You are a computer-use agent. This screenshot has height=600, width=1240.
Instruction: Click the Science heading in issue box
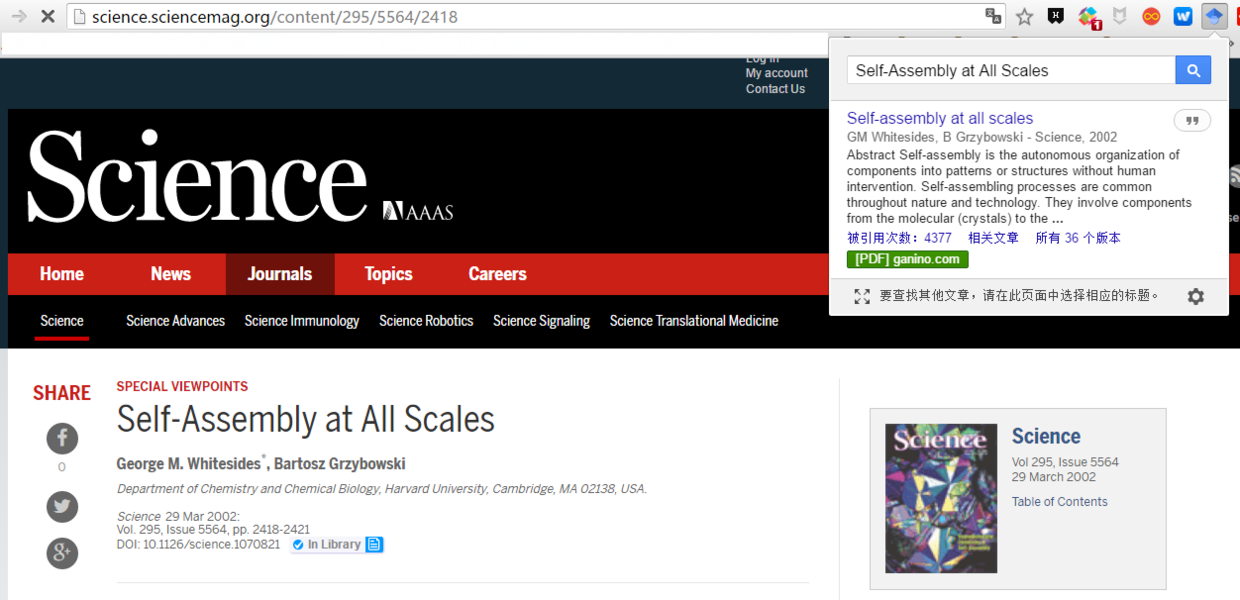click(1046, 436)
